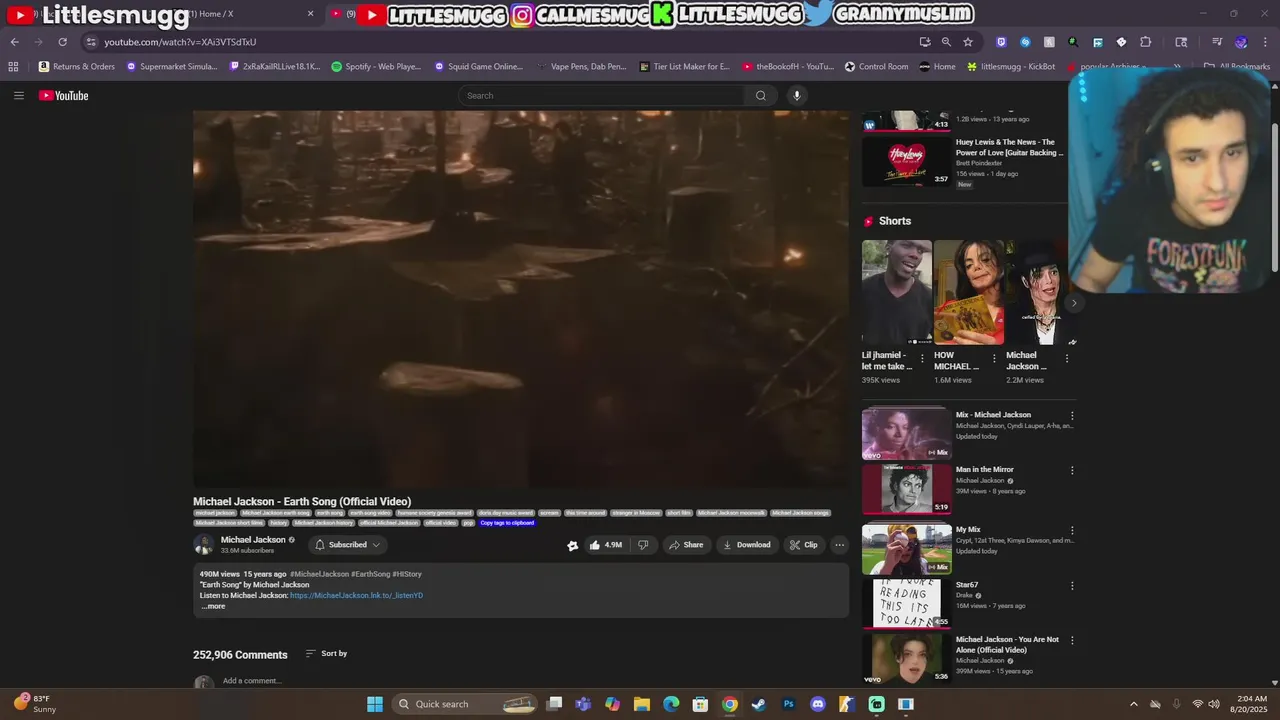
Task: Open the littlesmugg - KickBot bookmark
Action: pyautogui.click(x=1011, y=67)
